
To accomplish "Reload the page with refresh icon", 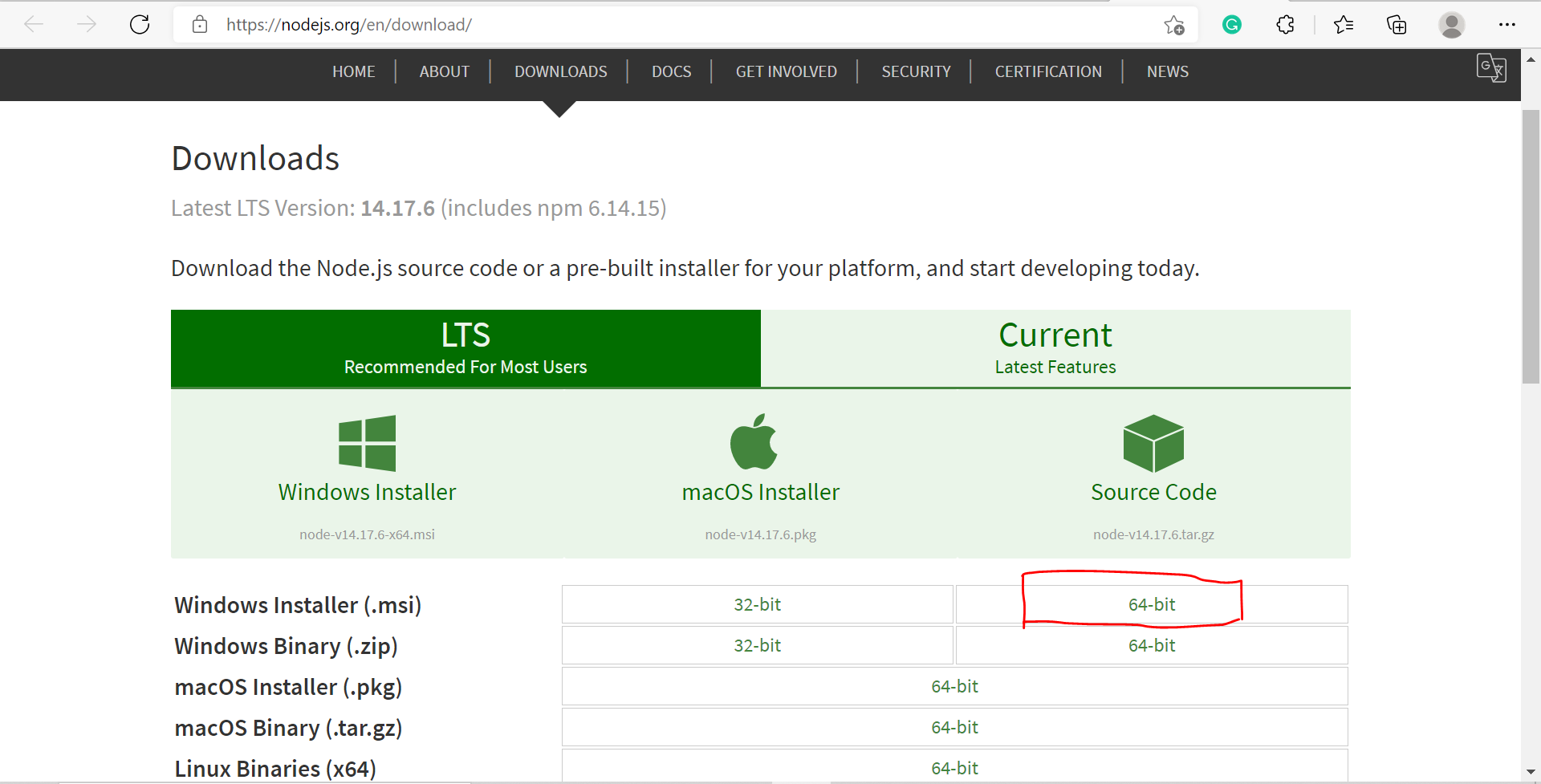I will click(140, 25).
